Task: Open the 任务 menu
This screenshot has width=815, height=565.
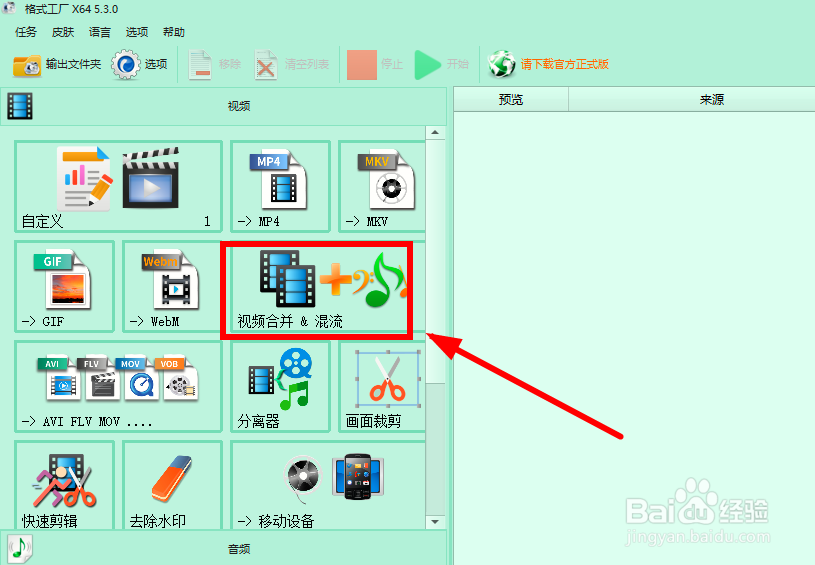Action: pos(26,32)
